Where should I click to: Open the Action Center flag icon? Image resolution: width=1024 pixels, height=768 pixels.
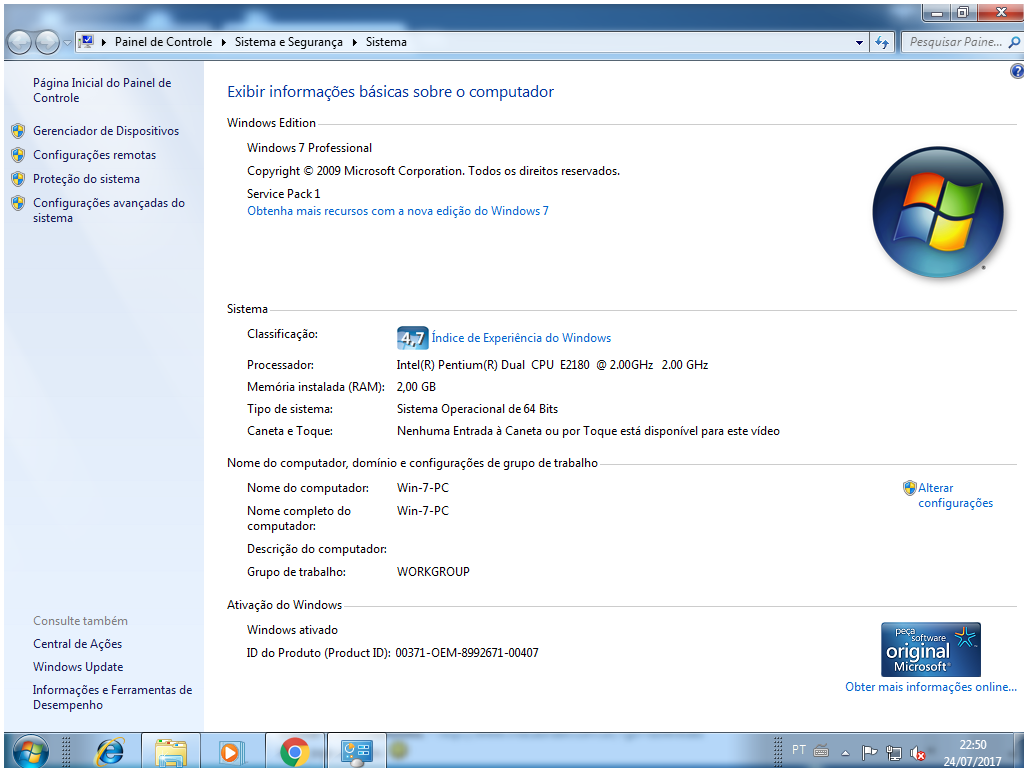[869, 753]
